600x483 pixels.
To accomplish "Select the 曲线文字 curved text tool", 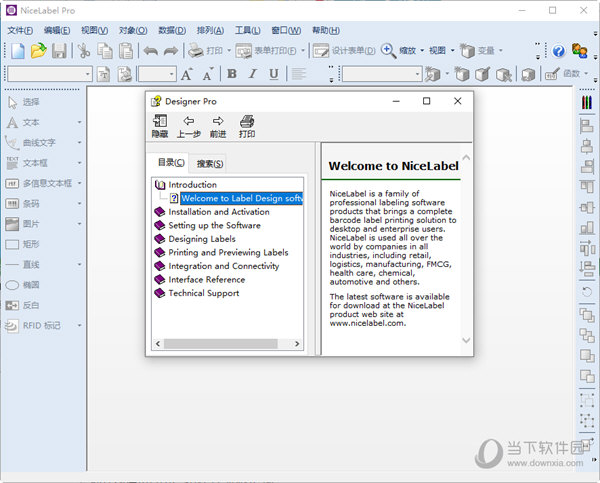I will [x=31, y=143].
